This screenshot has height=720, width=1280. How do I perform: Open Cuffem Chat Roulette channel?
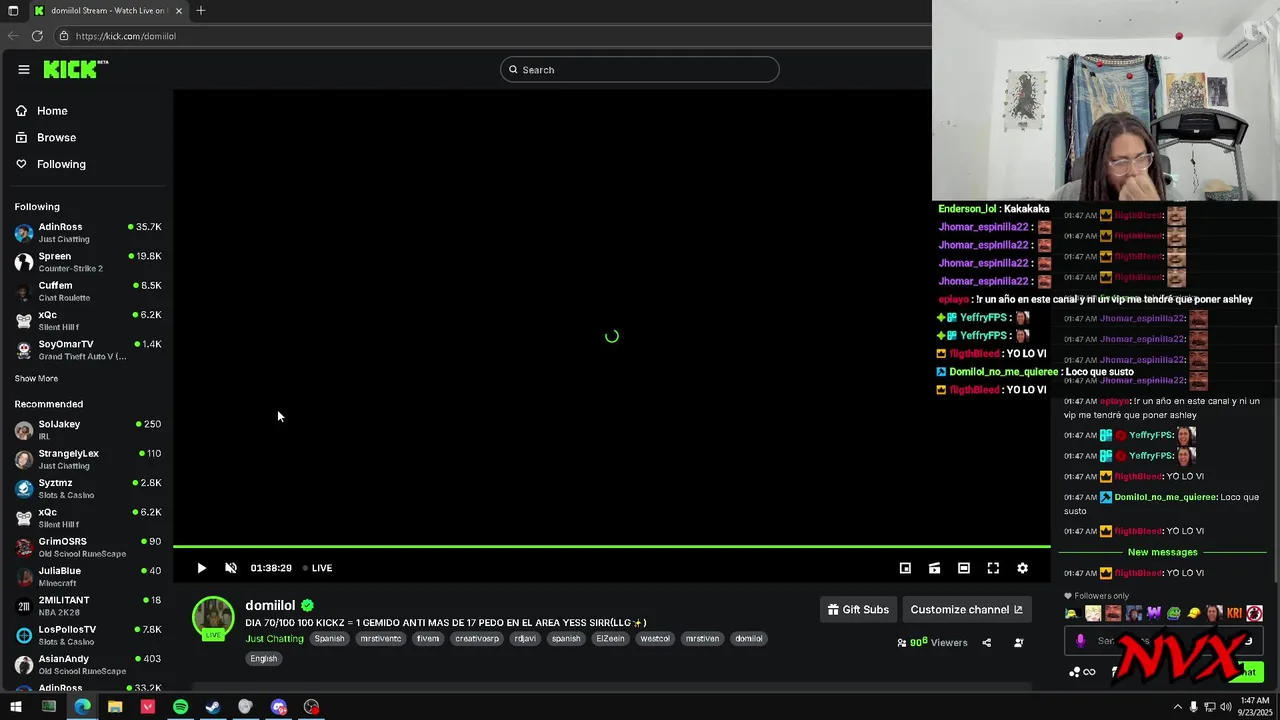tap(87, 291)
